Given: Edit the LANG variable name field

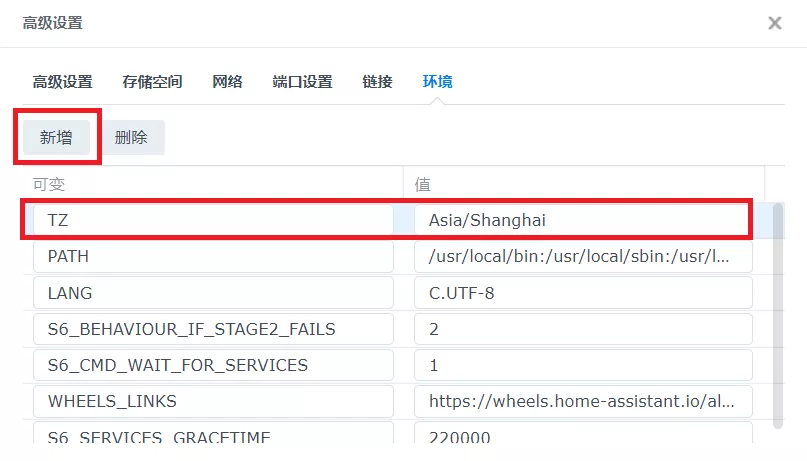Looking at the screenshot, I should click(x=214, y=293).
